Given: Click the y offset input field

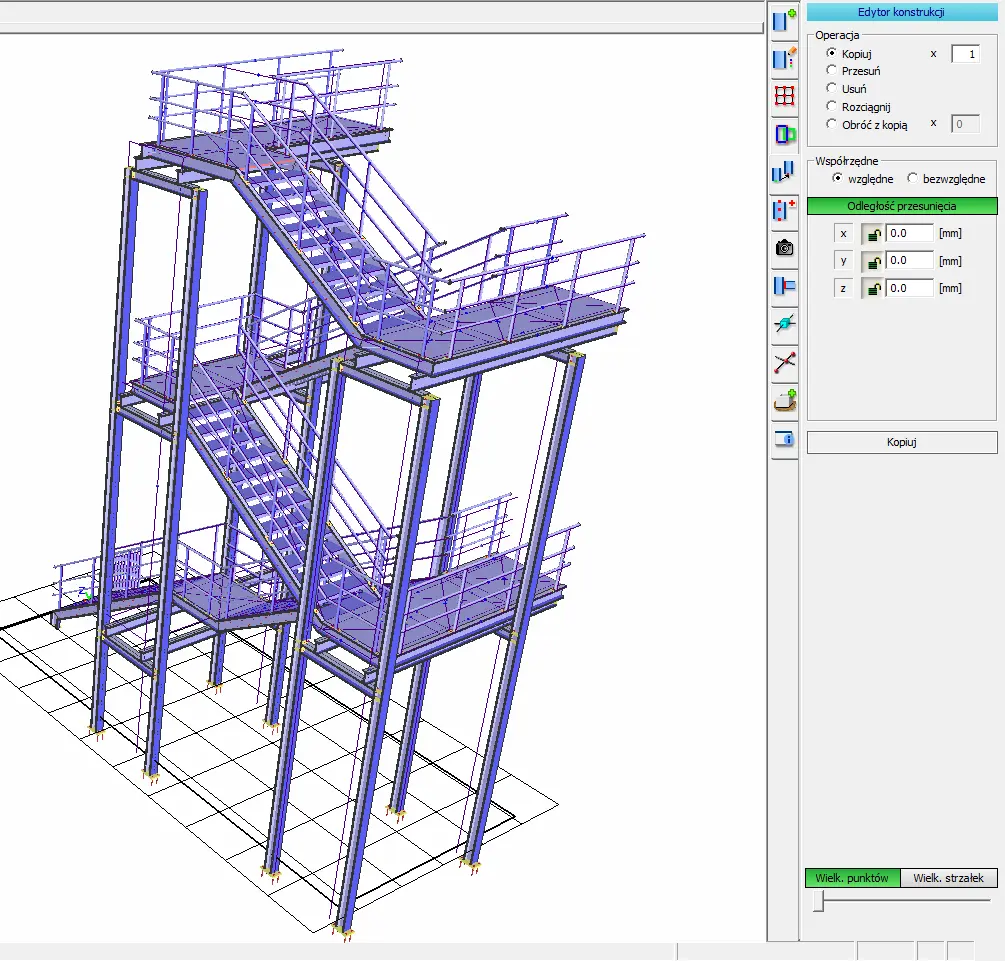Looking at the screenshot, I should click(910, 261).
